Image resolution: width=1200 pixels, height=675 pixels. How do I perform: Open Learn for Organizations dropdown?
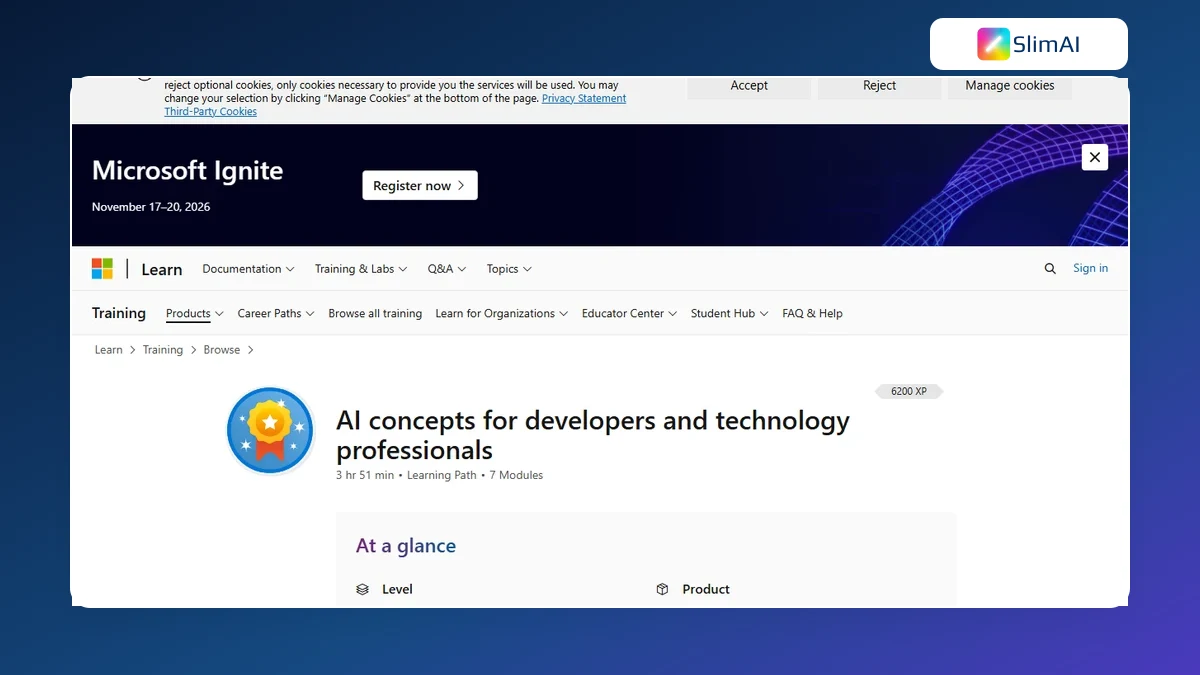[x=502, y=314]
